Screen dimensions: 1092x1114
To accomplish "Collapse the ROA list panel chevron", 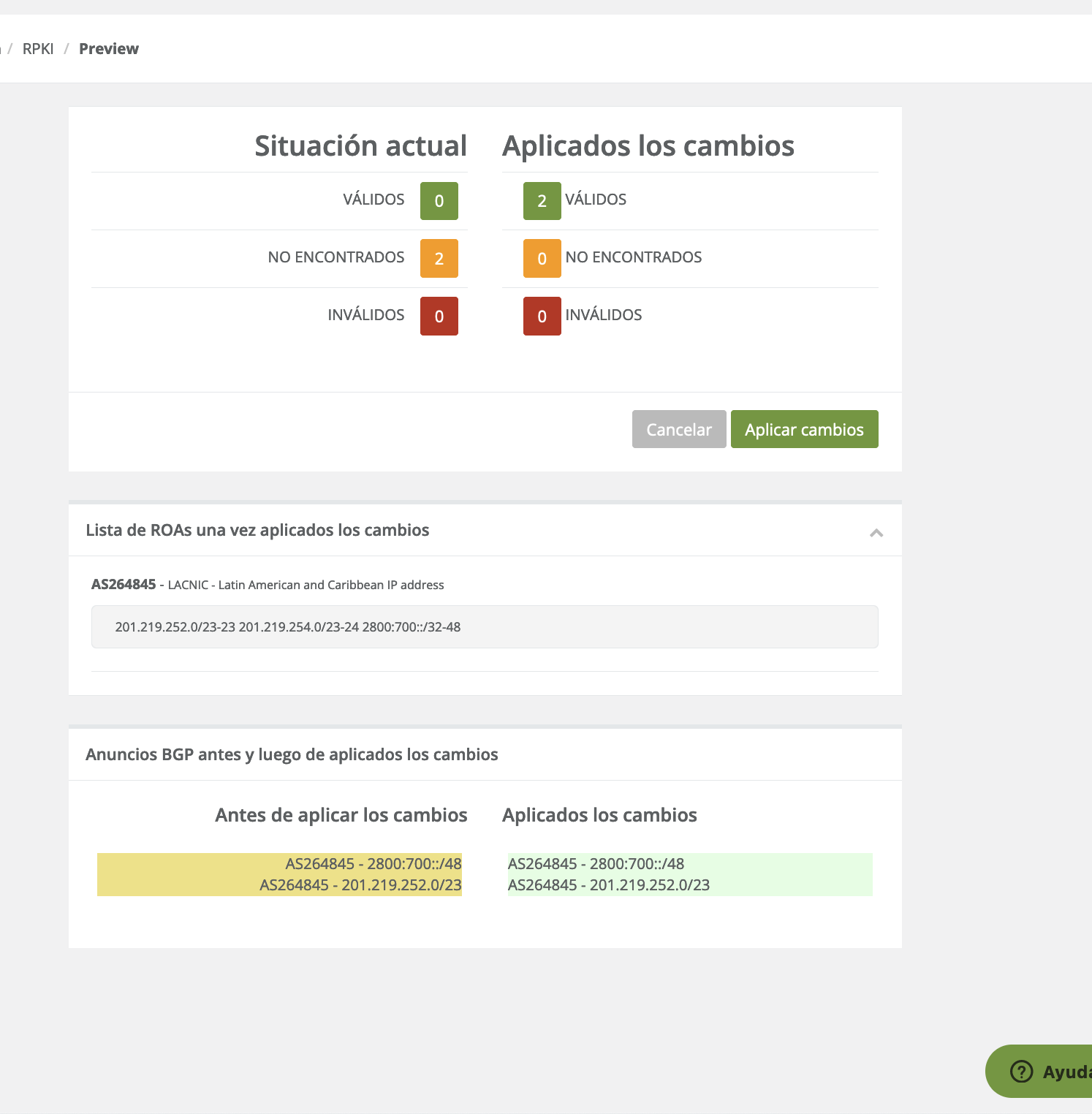I will (876, 533).
